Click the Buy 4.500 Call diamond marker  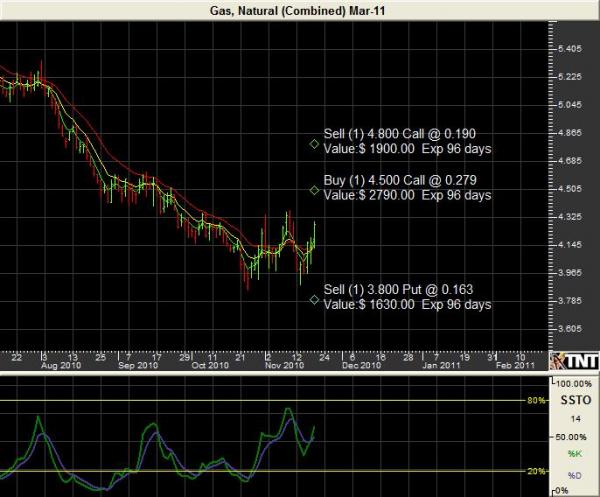pos(314,190)
